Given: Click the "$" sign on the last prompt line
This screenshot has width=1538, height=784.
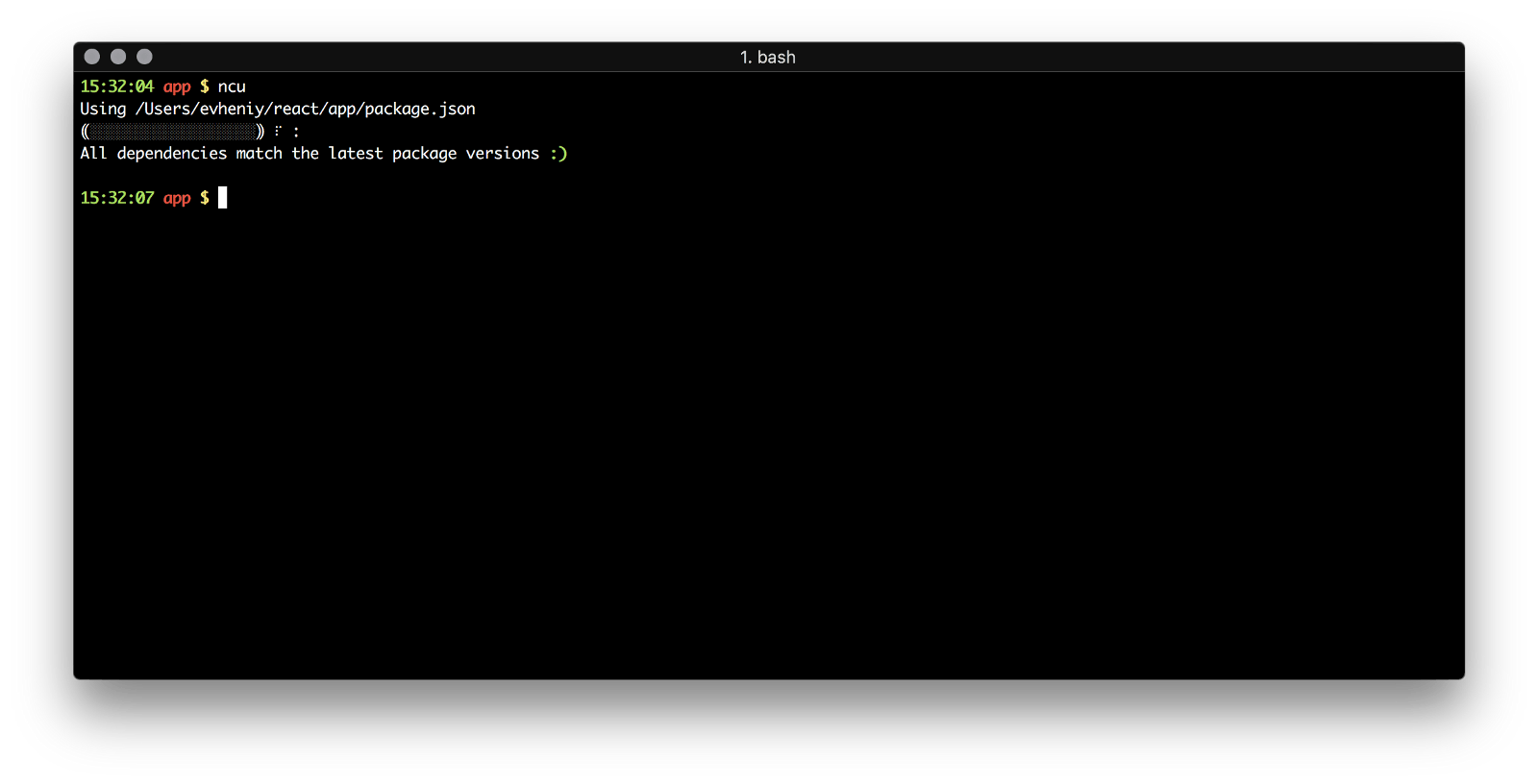Looking at the screenshot, I should (x=205, y=198).
